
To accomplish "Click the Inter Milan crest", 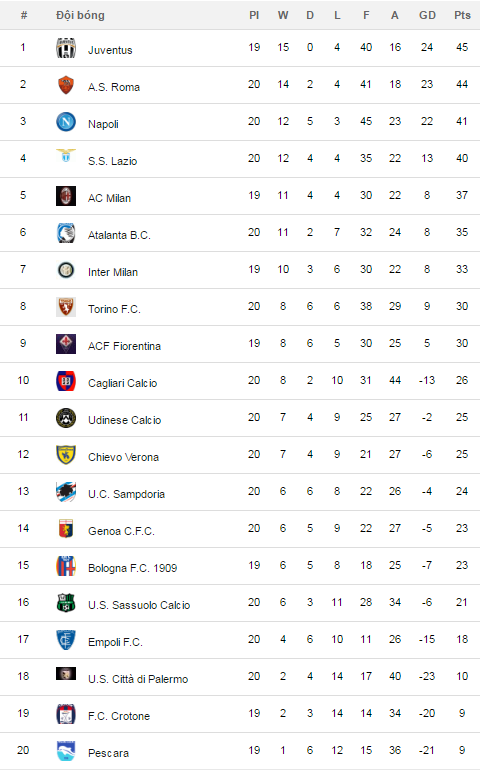I will pos(66,270).
